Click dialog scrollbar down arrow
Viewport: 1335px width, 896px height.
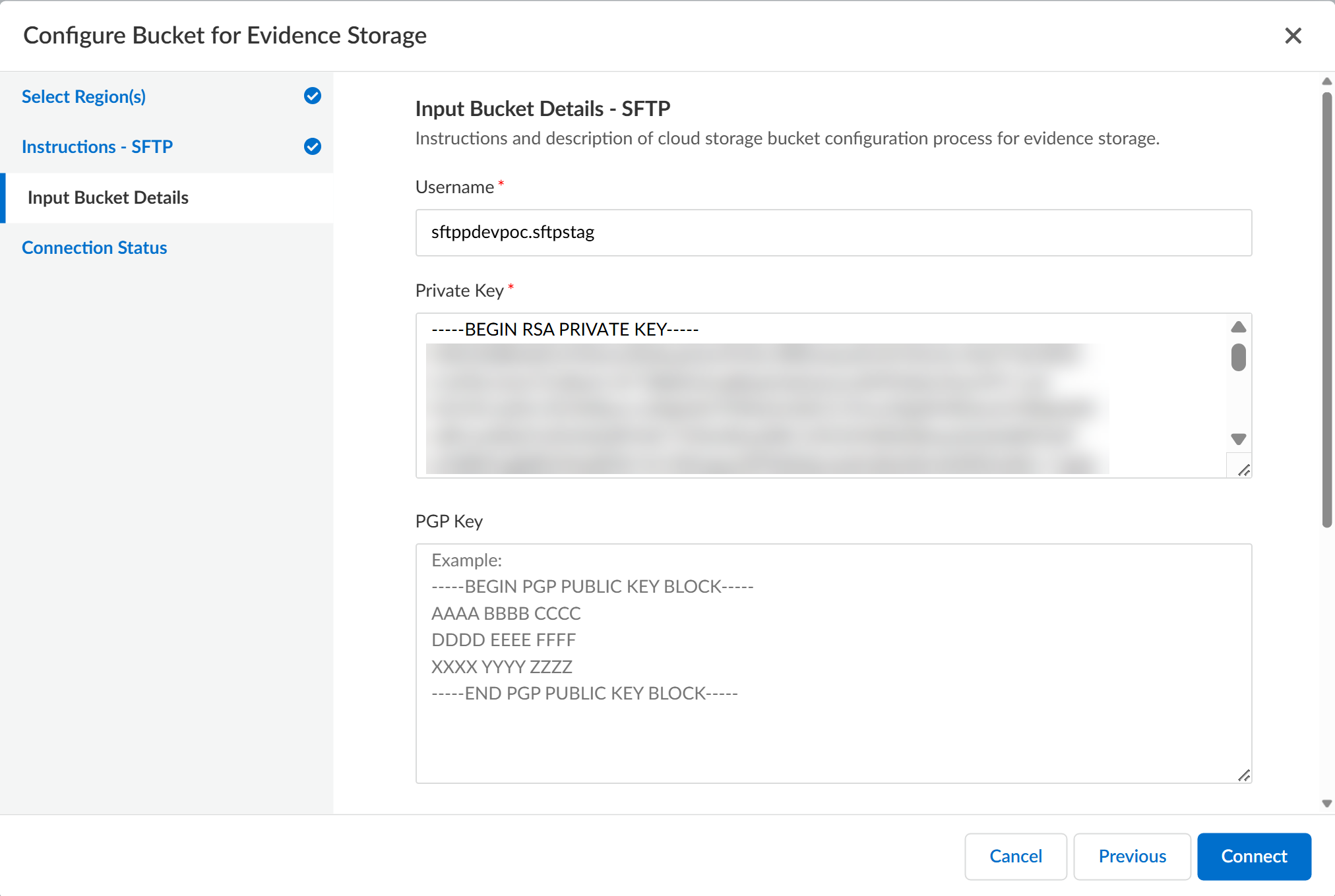coord(1327,803)
